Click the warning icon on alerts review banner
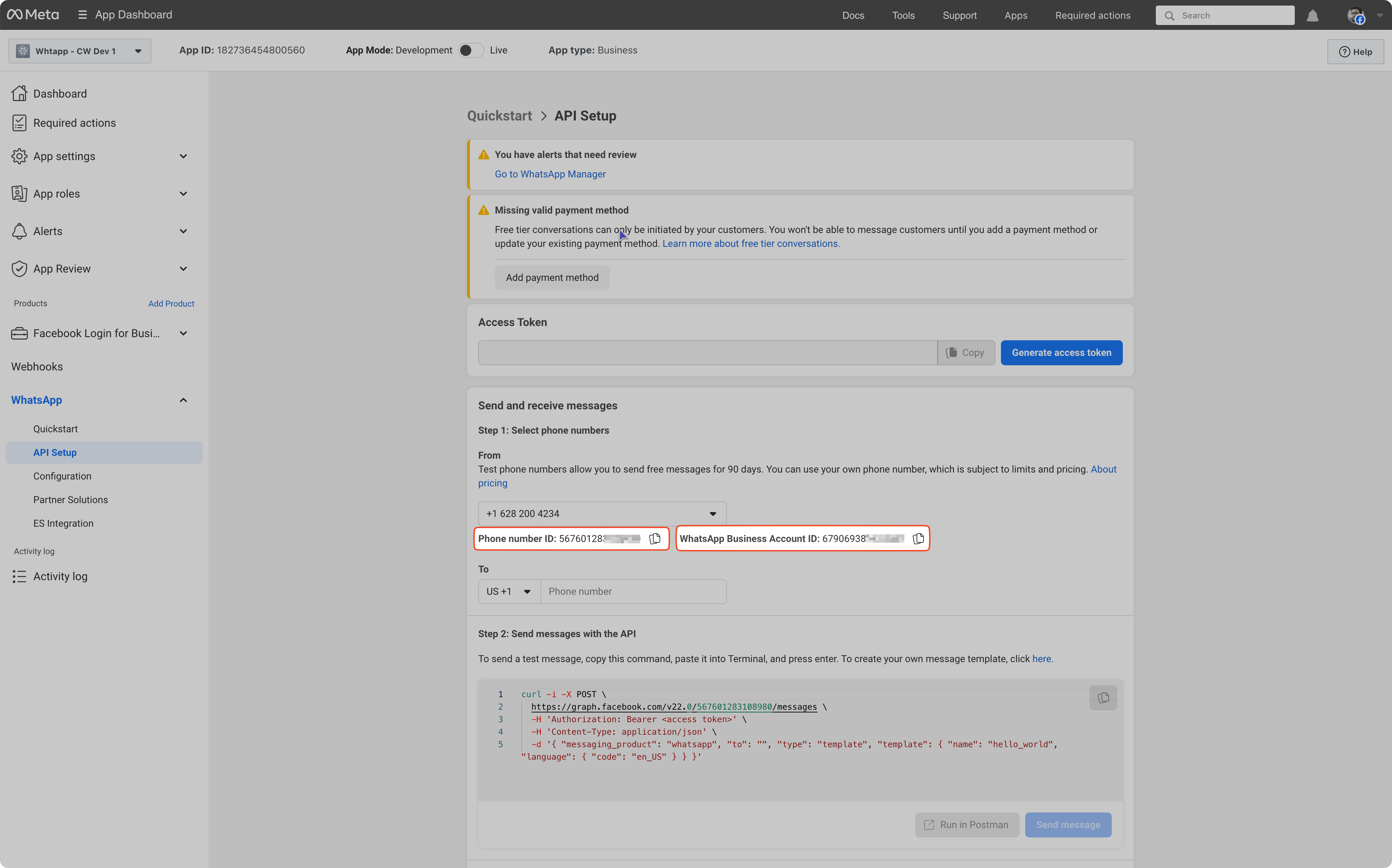 pos(483,155)
